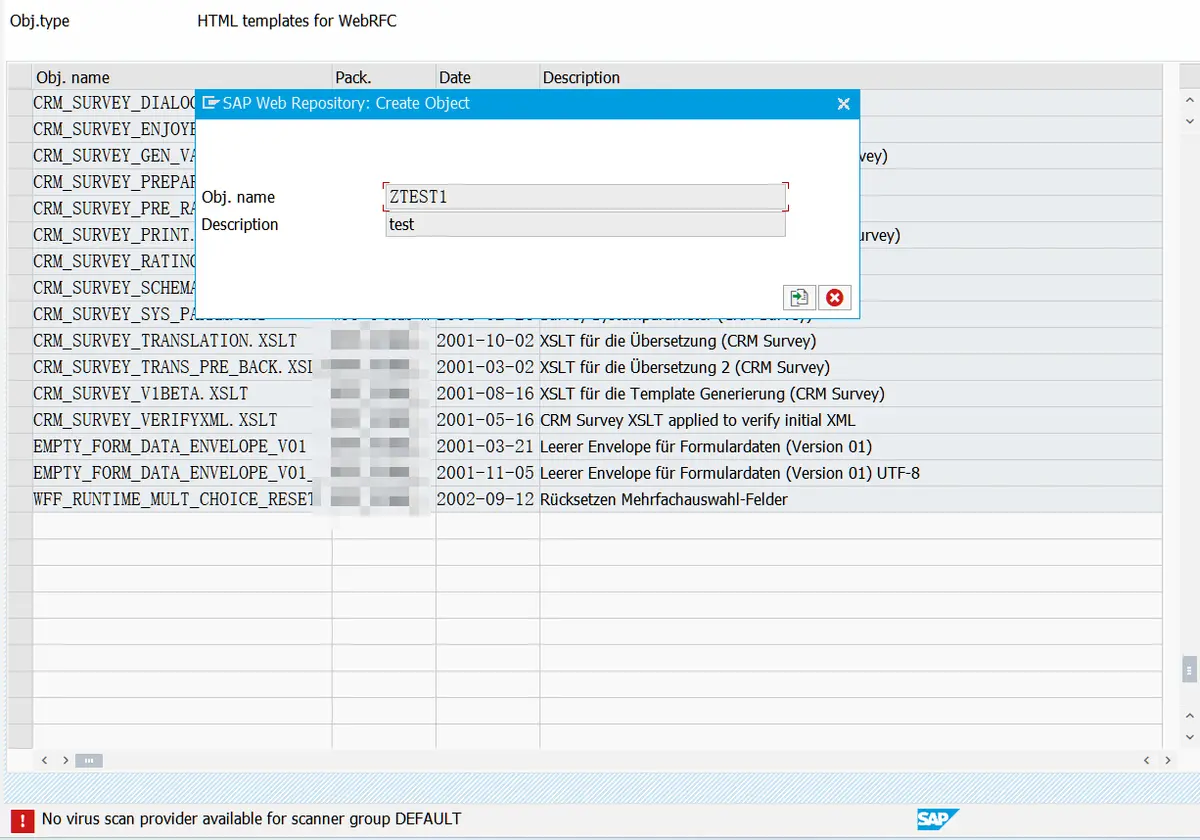Click description 'Rücksetzen Mehrfachauswahl-Felder'

click(664, 499)
